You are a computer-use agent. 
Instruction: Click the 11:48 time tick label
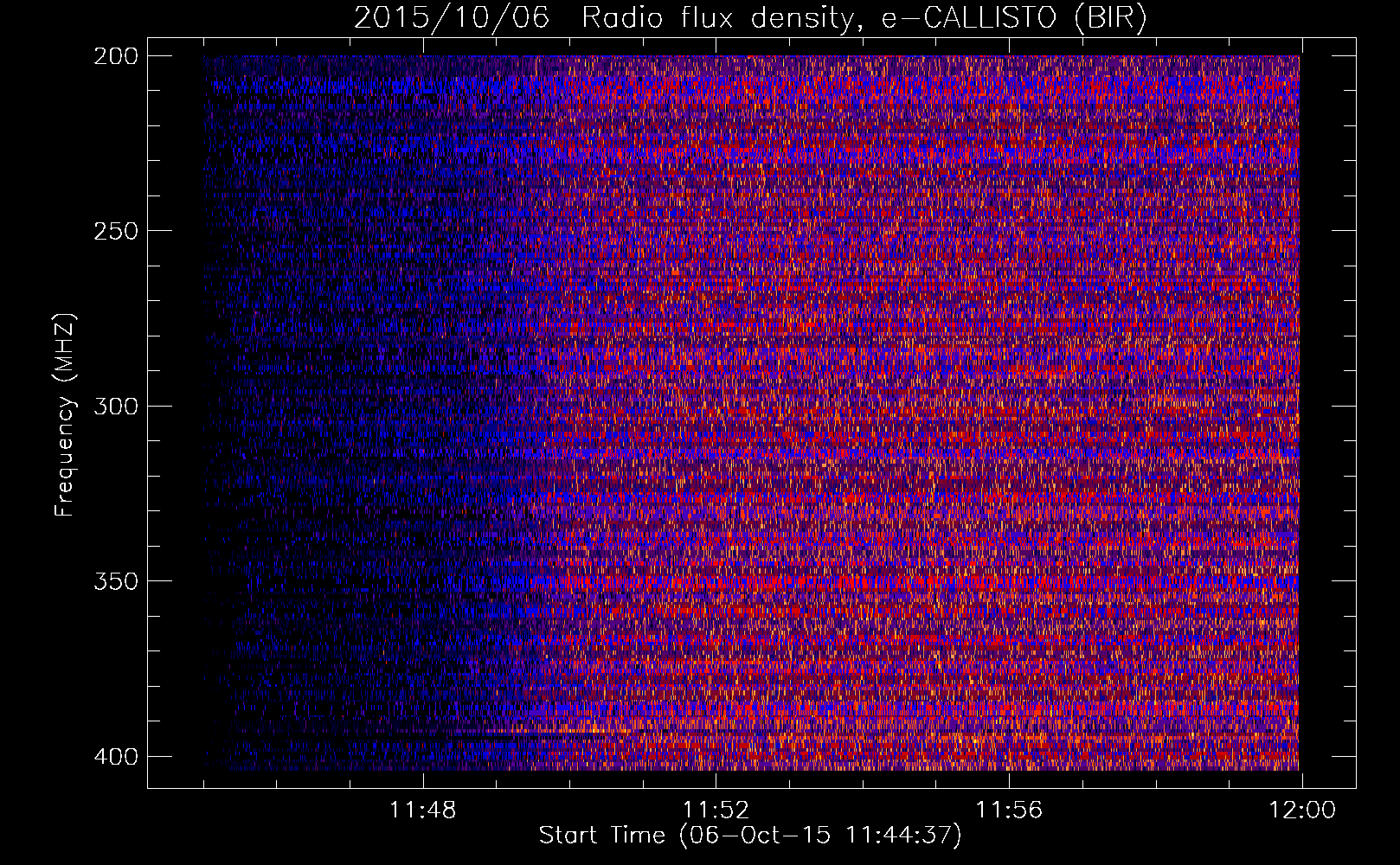pos(422,811)
